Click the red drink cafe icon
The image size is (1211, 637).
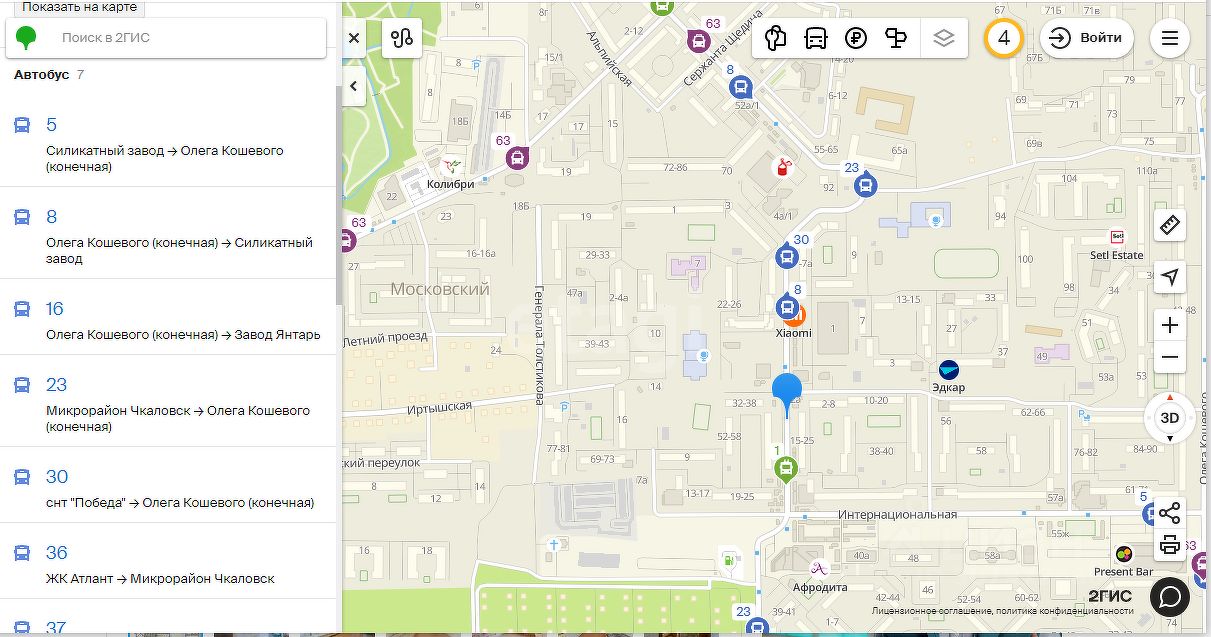pyautogui.click(x=785, y=166)
